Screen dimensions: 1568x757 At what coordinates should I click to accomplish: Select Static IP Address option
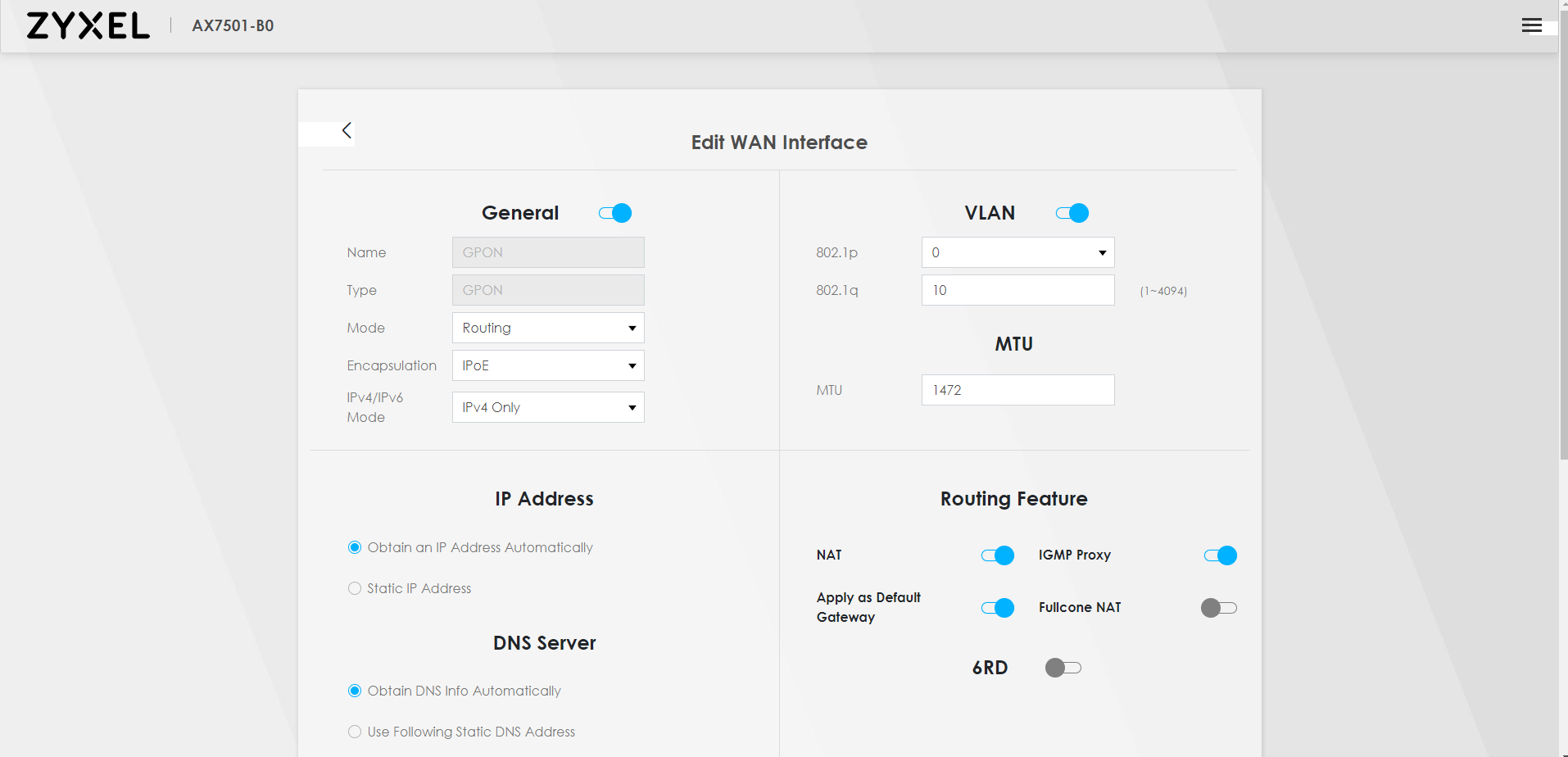point(355,588)
